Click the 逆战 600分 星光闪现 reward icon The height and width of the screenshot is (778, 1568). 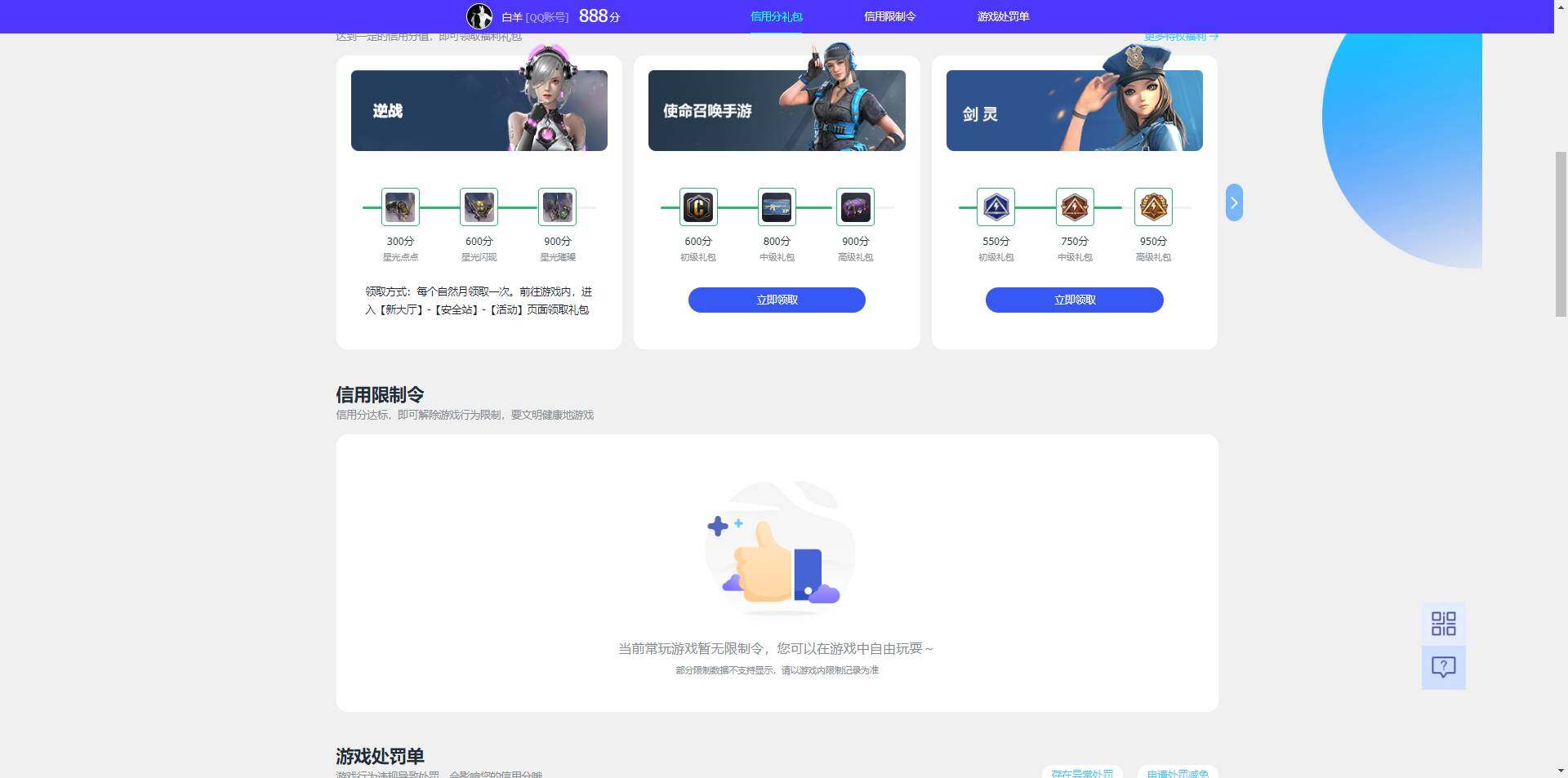[479, 207]
